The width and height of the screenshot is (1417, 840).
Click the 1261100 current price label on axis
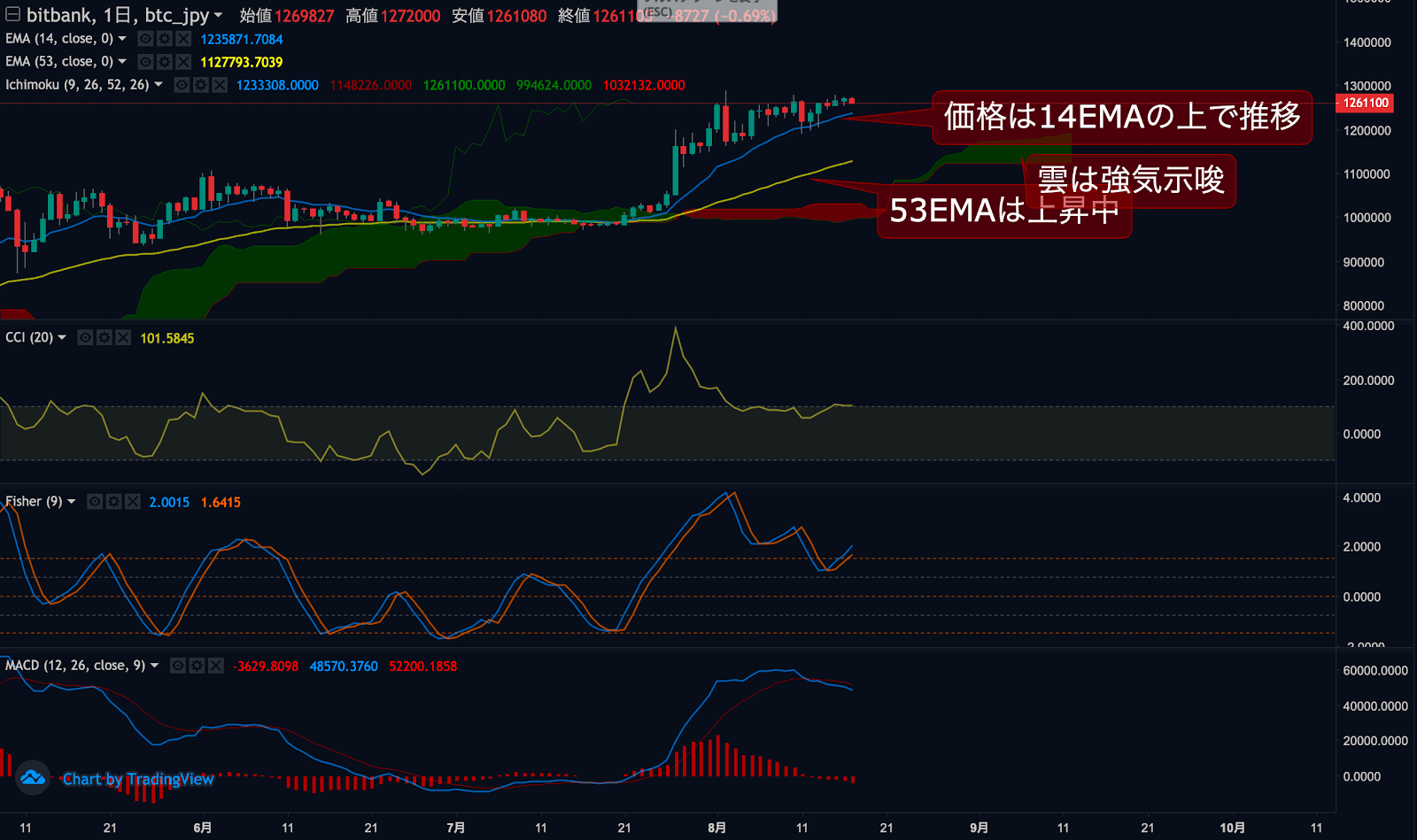[1366, 104]
